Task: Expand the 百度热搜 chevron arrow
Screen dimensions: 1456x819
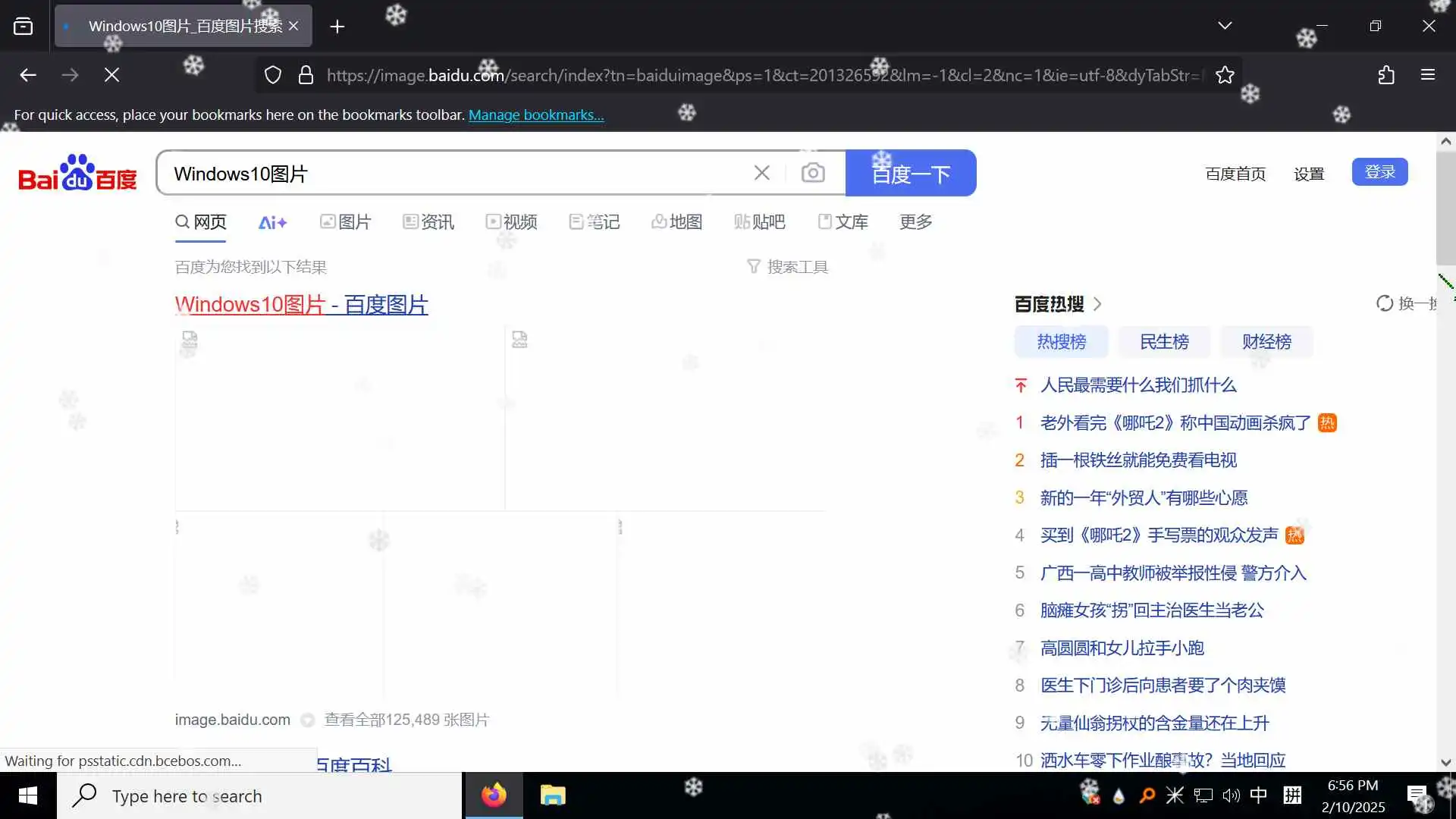Action: click(x=1097, y=304)
